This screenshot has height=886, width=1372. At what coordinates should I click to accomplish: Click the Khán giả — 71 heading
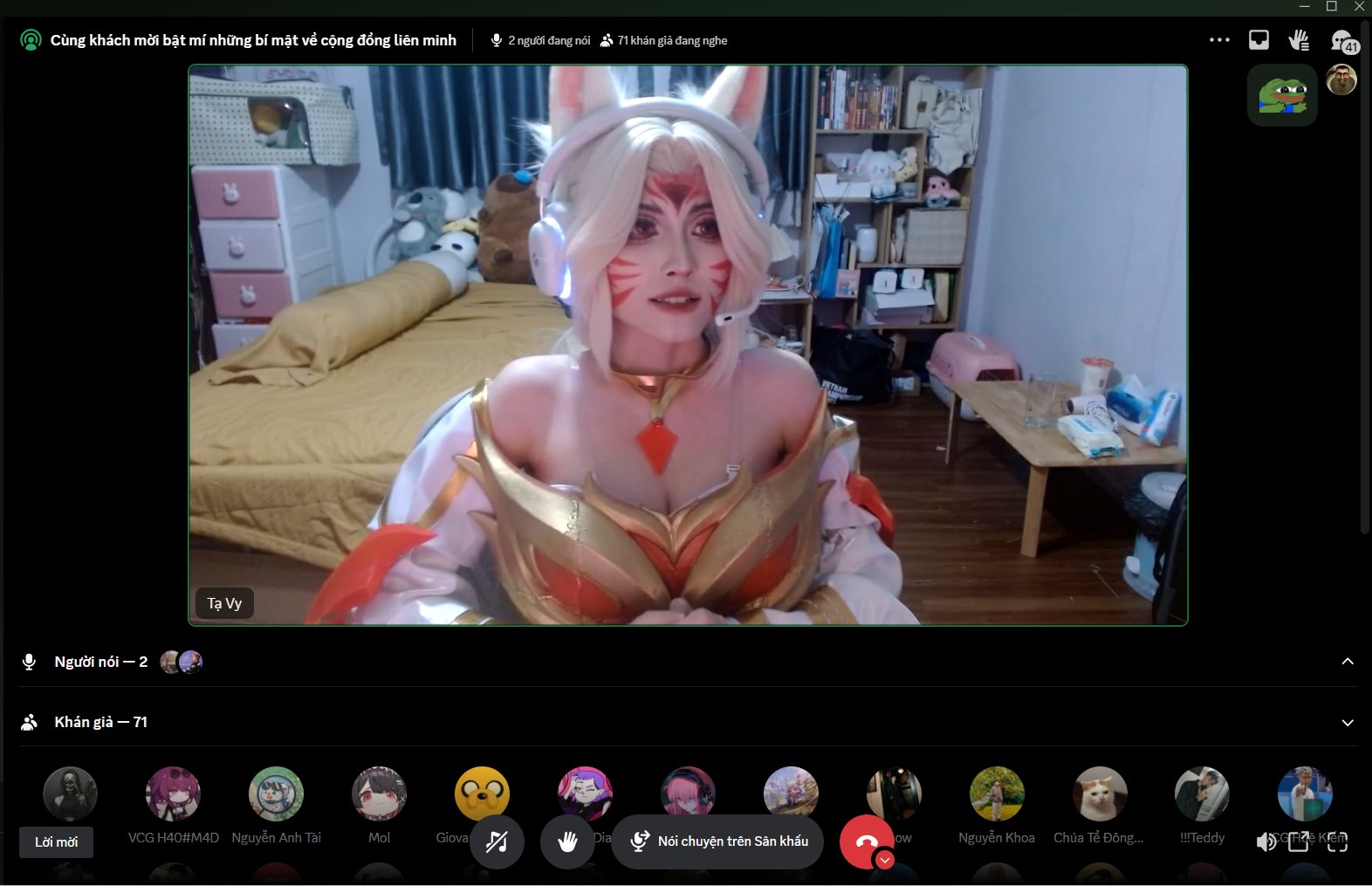(101, 722)
